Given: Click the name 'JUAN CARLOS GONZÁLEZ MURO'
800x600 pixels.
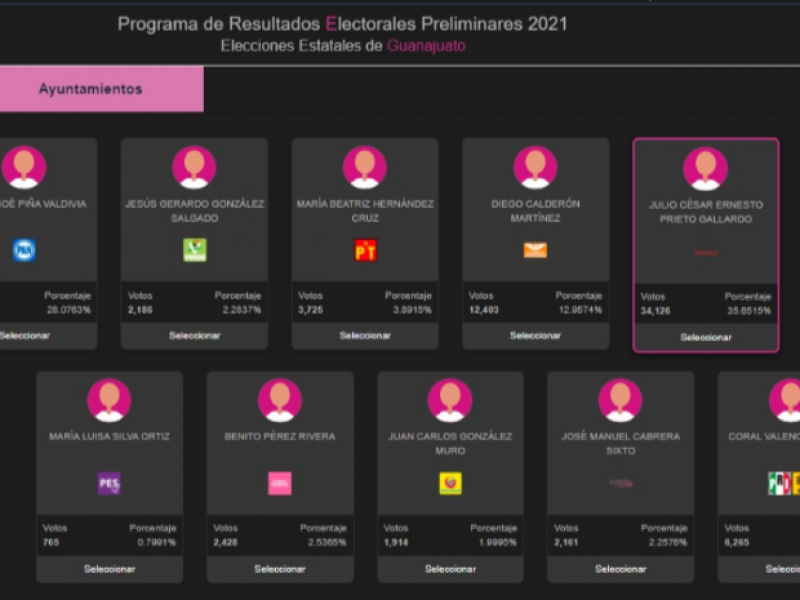Looking at the screenshot, I should tap(450, 443).
